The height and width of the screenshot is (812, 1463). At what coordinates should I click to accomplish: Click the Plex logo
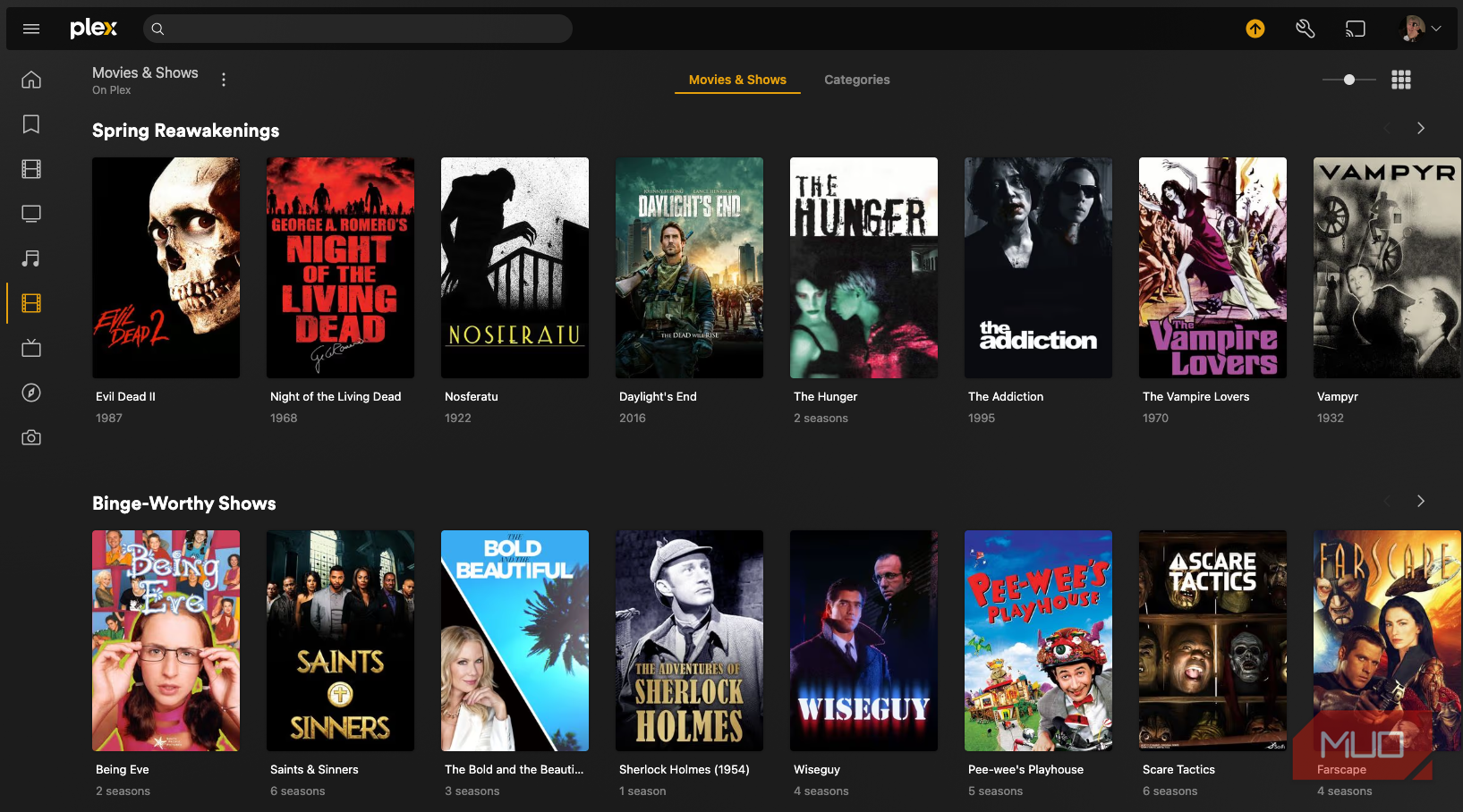(94, 29)
